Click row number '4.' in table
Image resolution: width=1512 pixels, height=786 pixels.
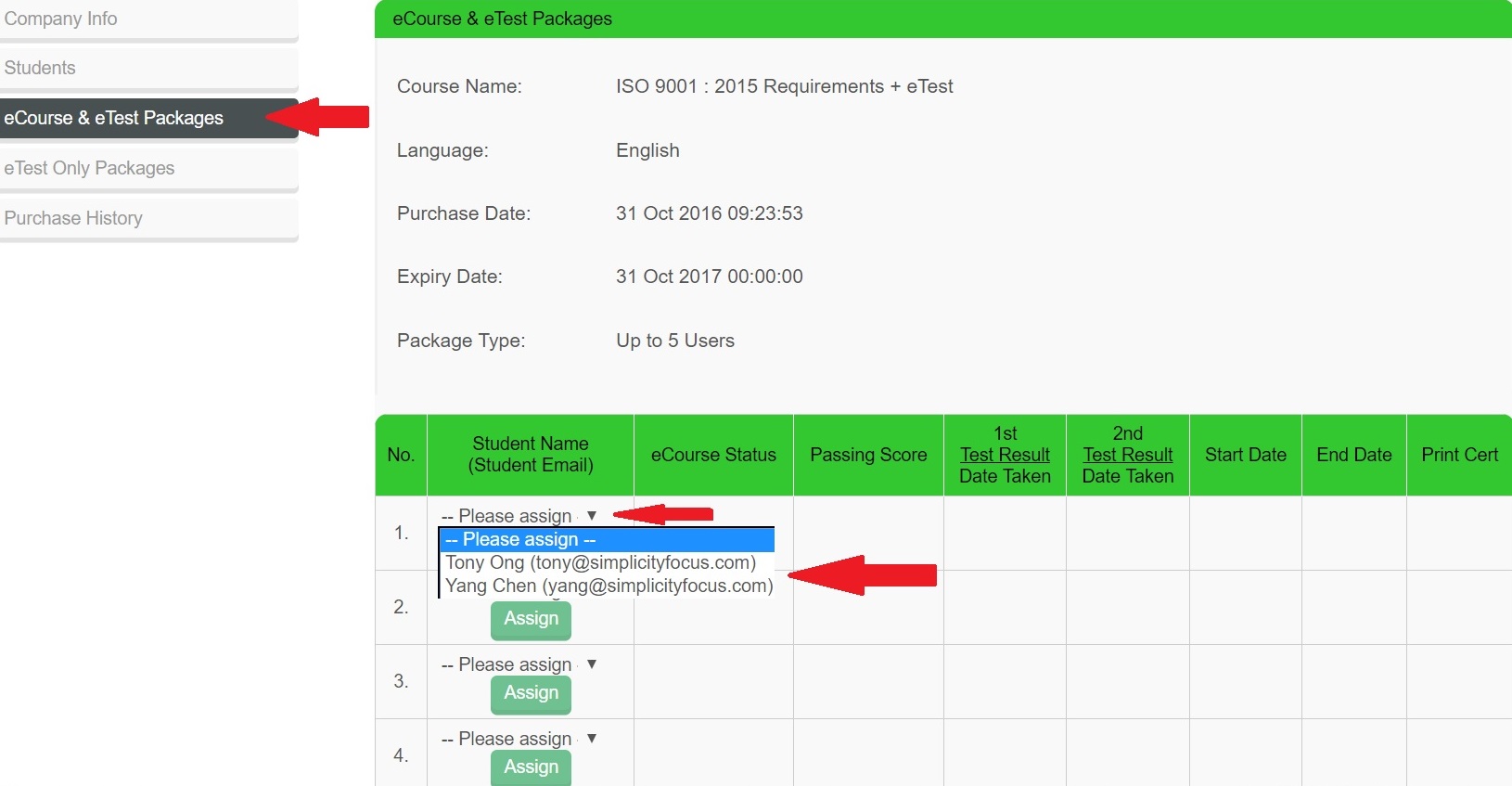point(401,755)
